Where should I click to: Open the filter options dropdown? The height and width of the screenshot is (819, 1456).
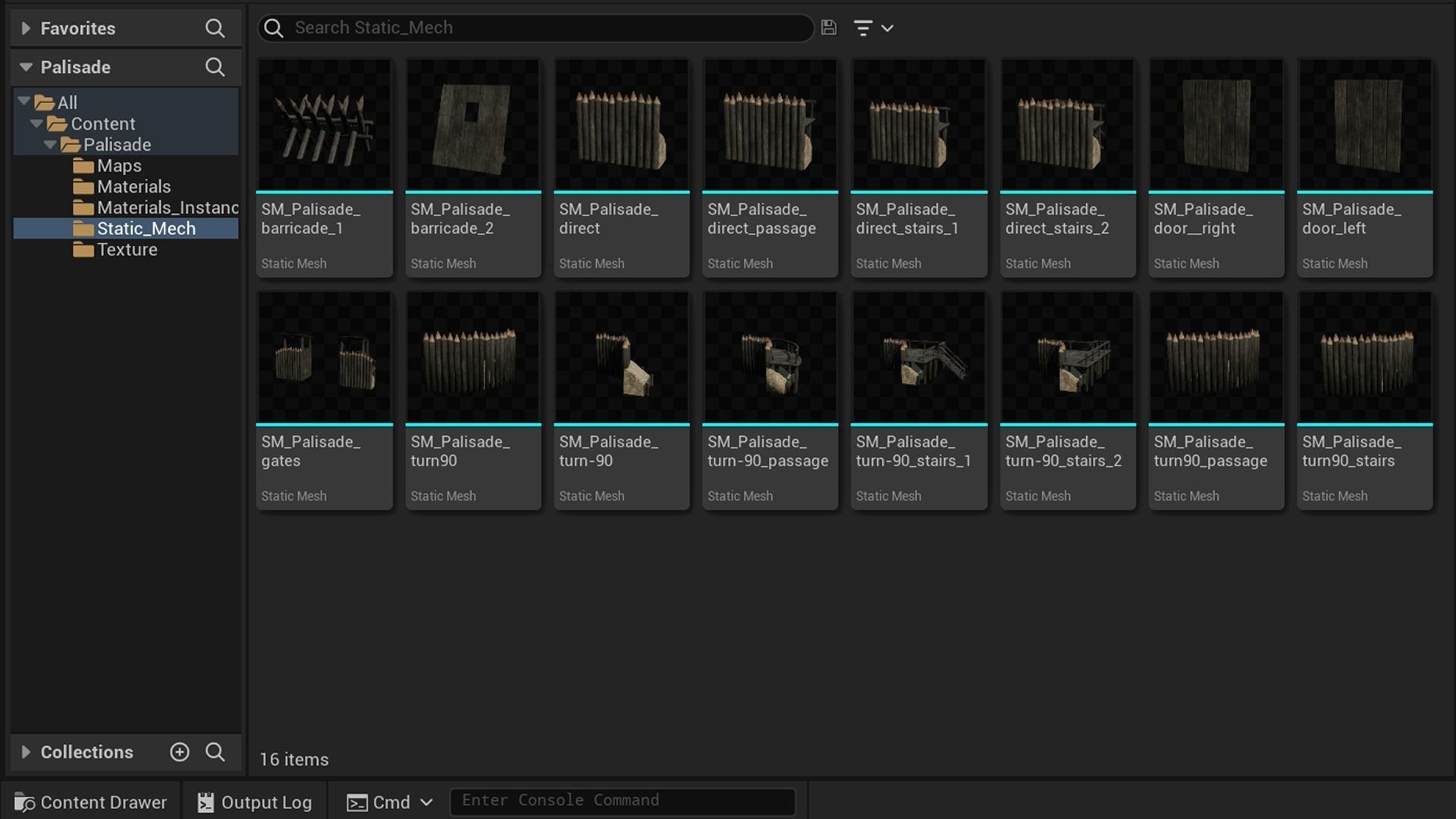[x=873, y=28]
